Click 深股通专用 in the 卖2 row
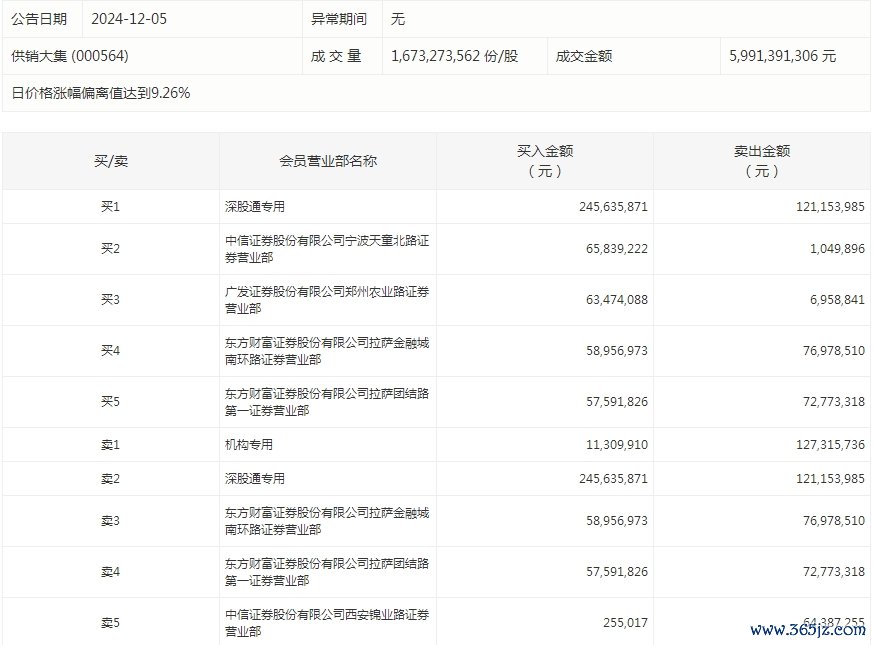The image size is (873, 645). coord(254,478)
